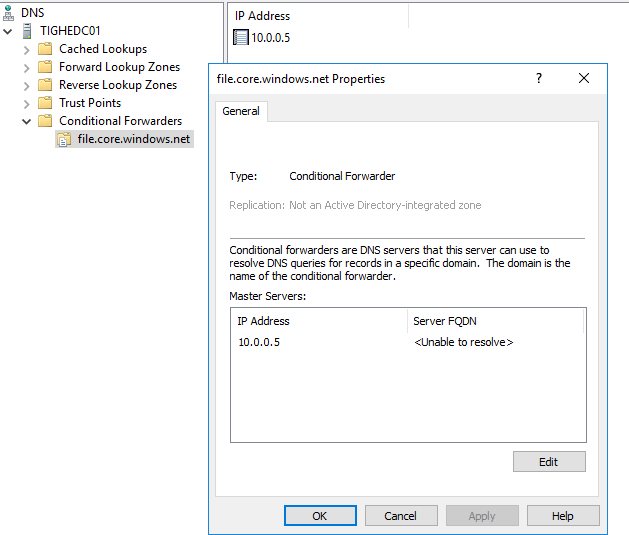Confirm the dialog with OK

[x=320, y=516]
